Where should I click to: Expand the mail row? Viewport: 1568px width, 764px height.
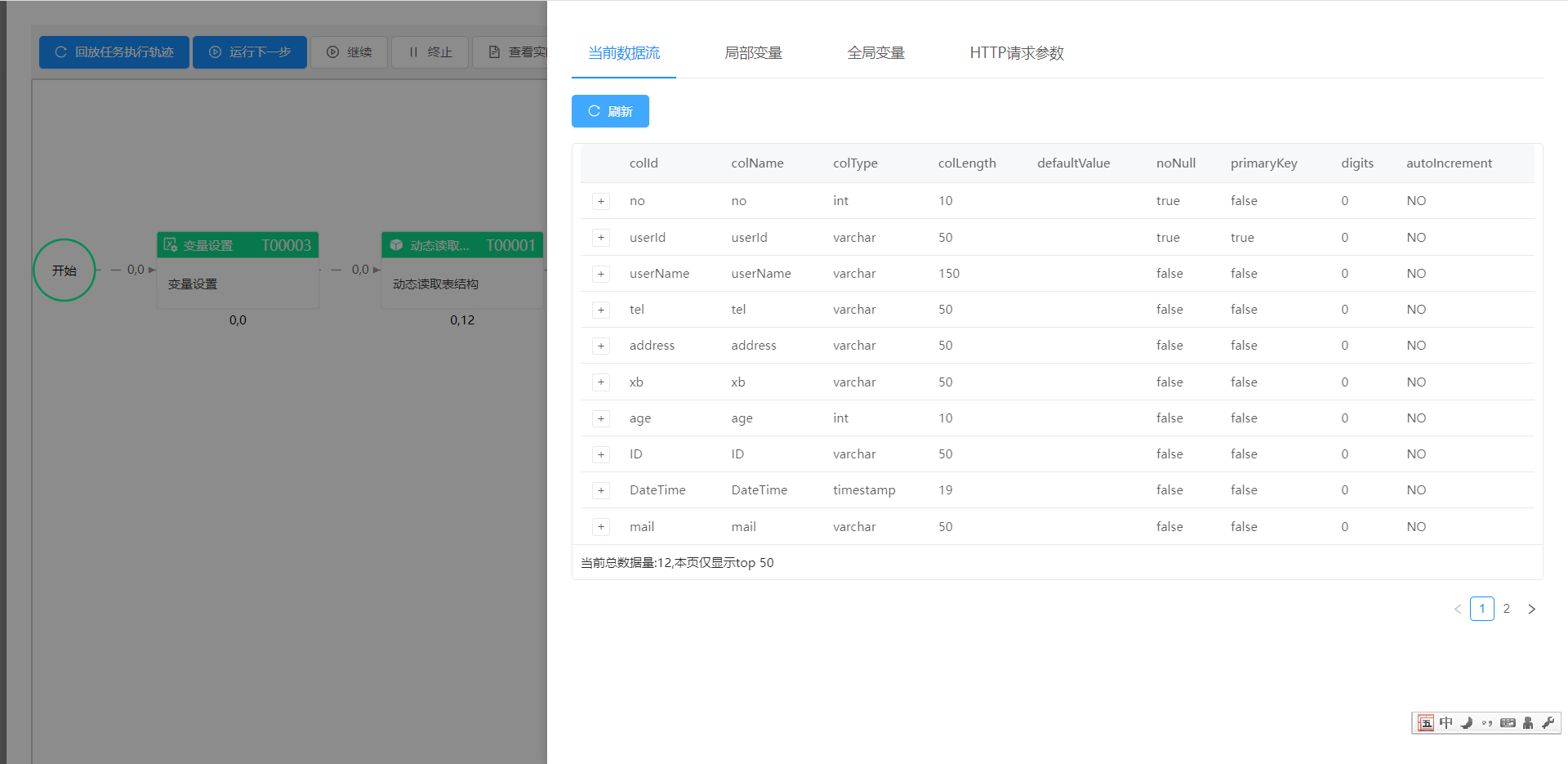601,527
